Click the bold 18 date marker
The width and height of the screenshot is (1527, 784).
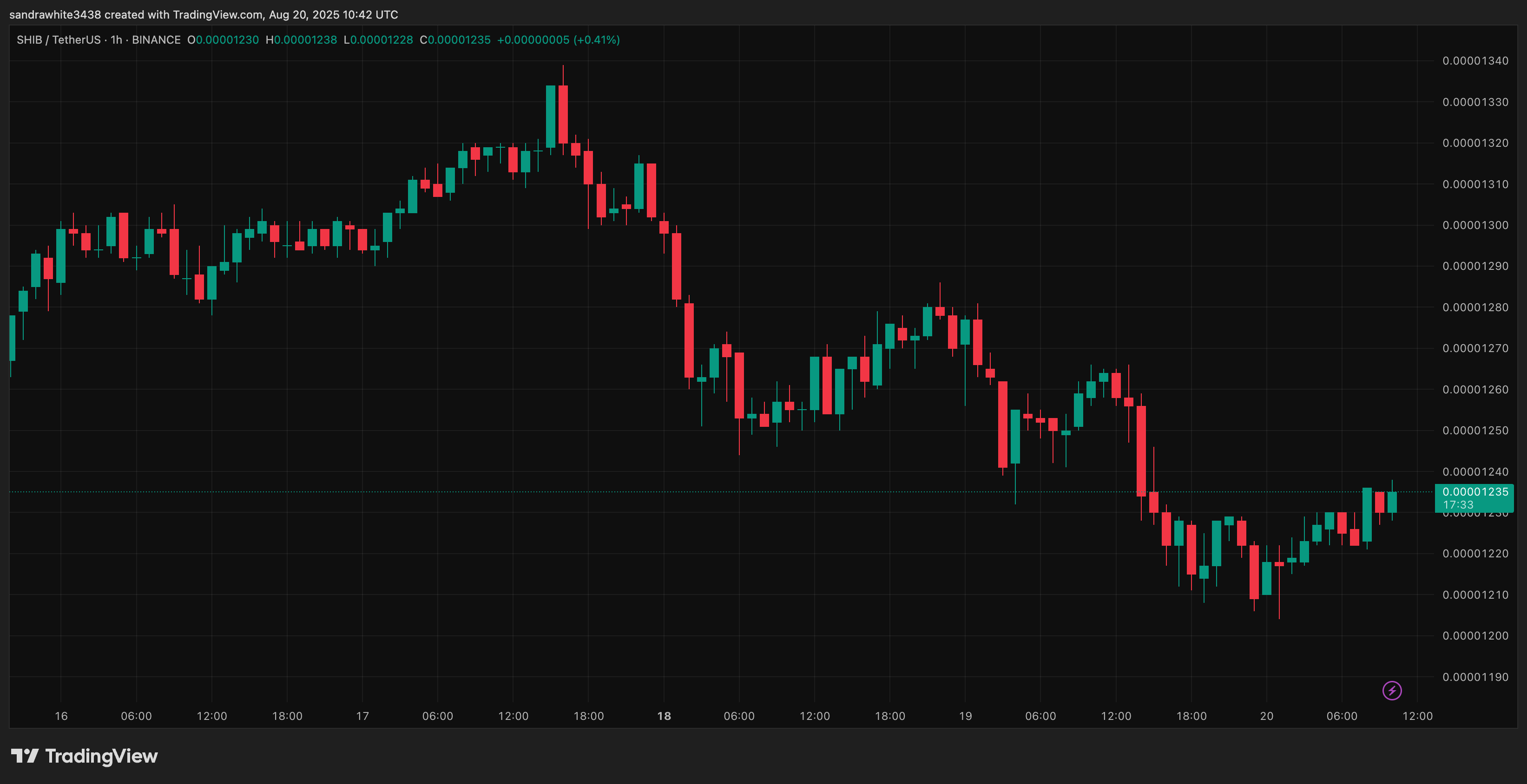pos(664,716)
